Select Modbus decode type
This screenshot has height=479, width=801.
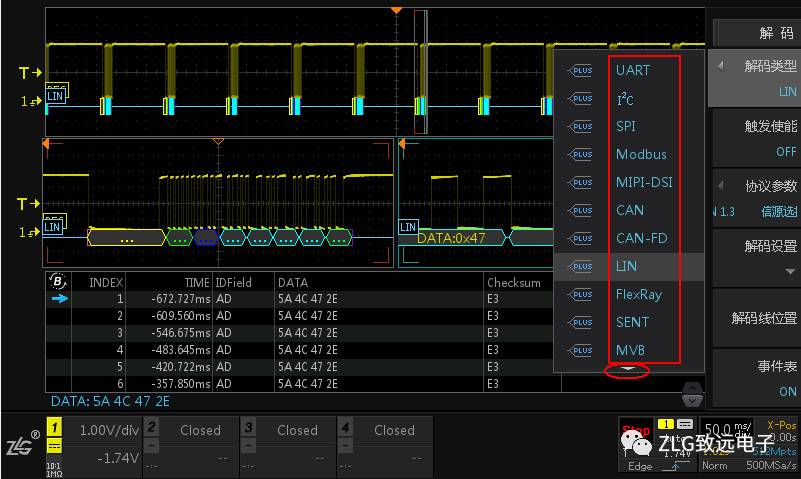(x=641, y=154)
